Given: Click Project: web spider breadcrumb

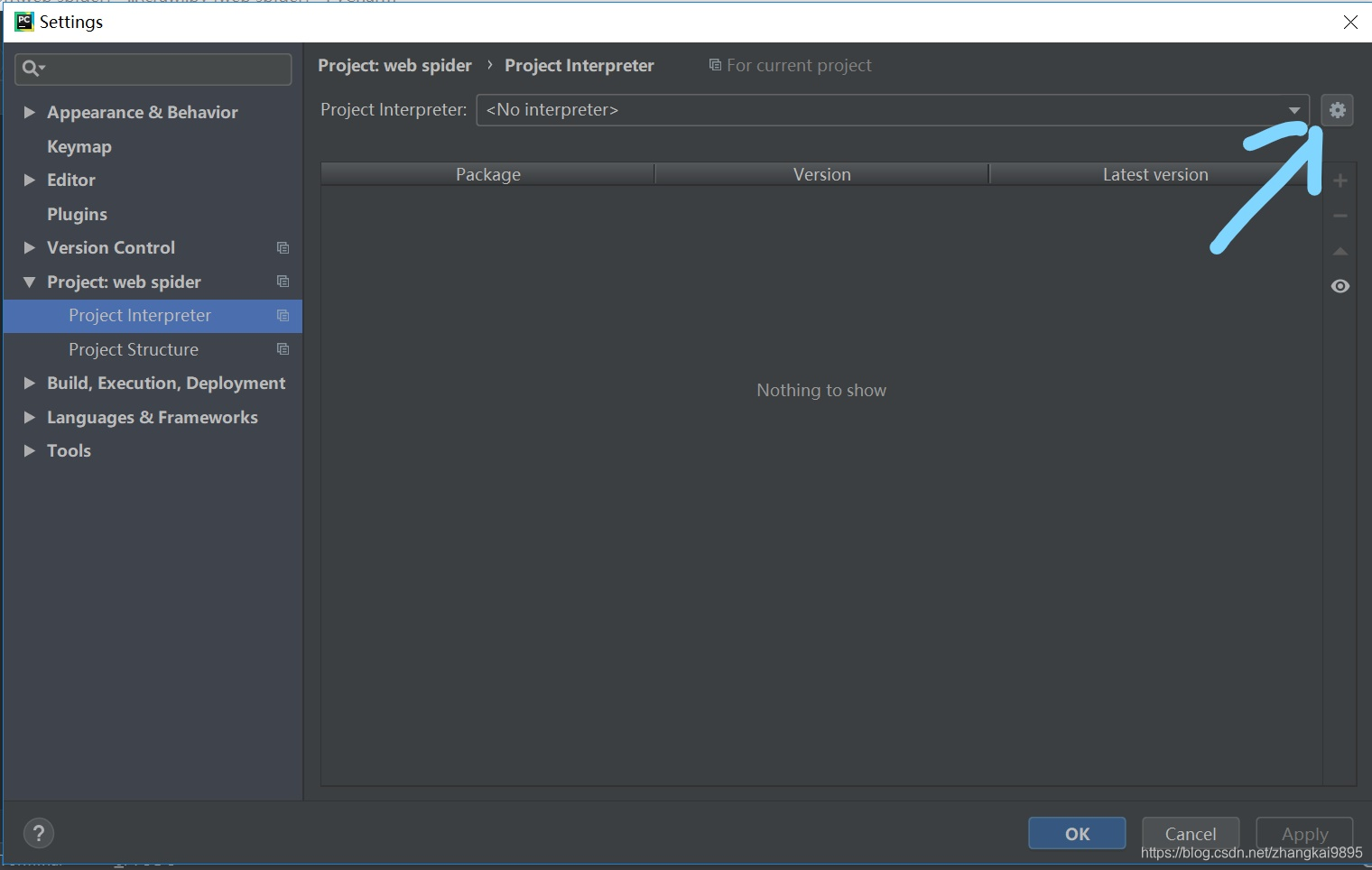Looking at the screenshot, I should (394, 65).
